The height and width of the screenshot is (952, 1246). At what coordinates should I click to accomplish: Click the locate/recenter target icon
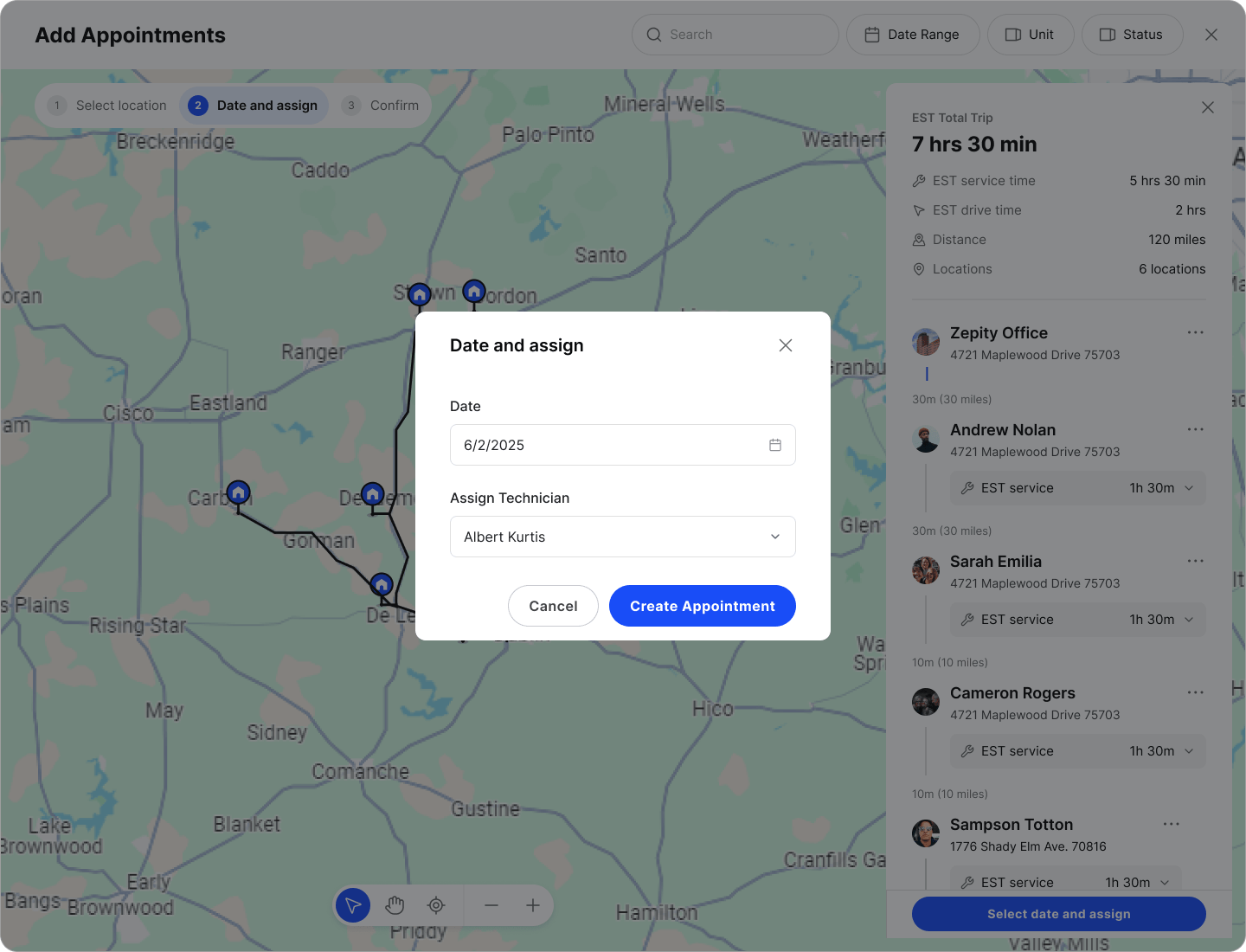point(436,905)
